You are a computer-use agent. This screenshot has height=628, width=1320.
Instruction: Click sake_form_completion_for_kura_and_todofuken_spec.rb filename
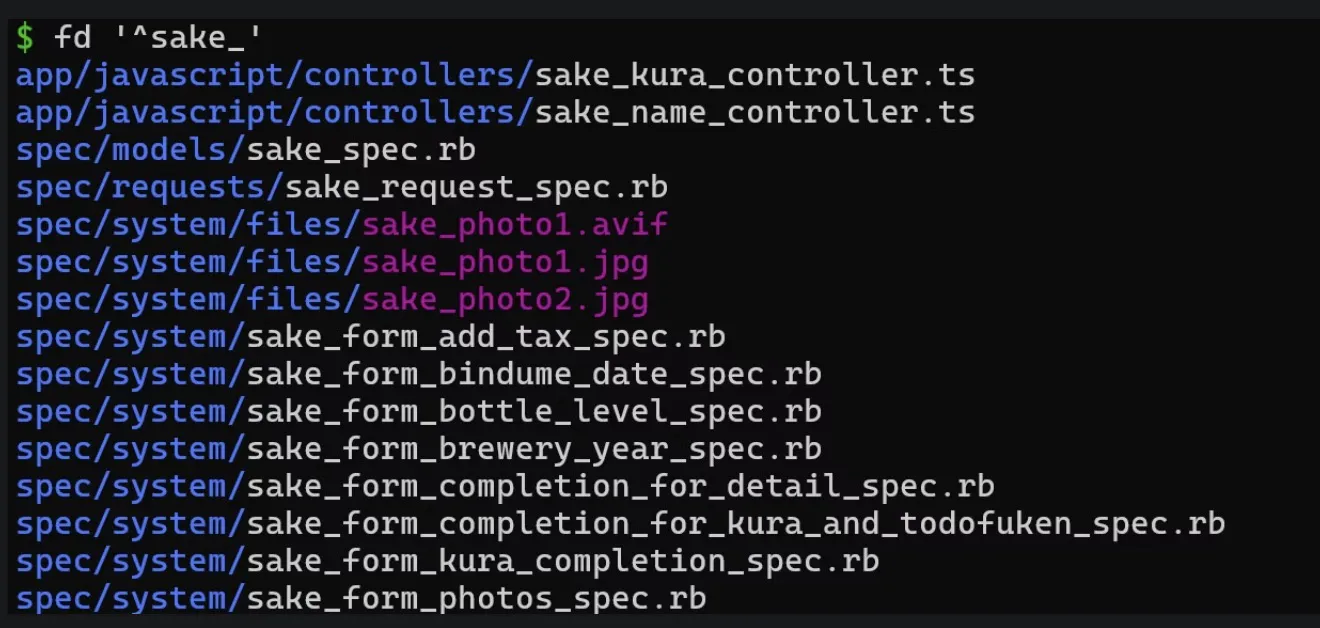click(x=735, y=523)
